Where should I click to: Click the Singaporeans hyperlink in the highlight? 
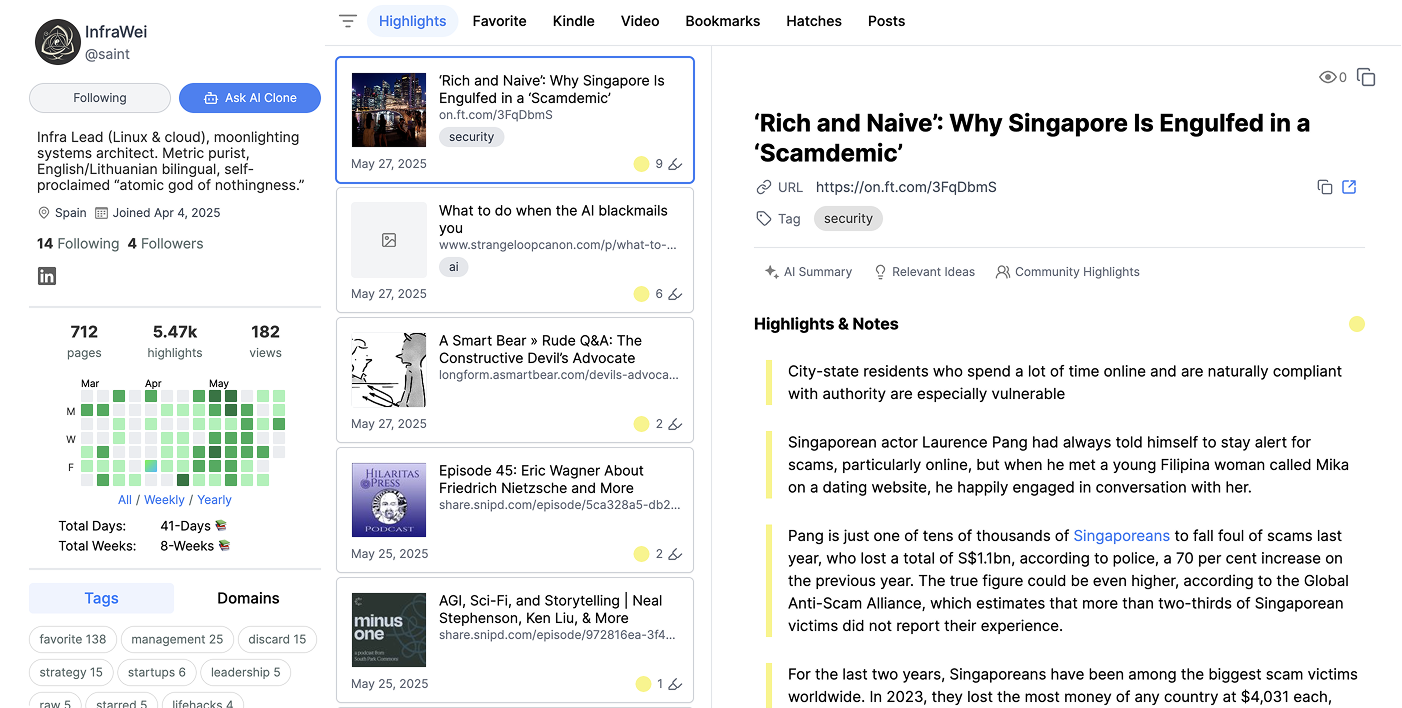tap(1121, 536)
